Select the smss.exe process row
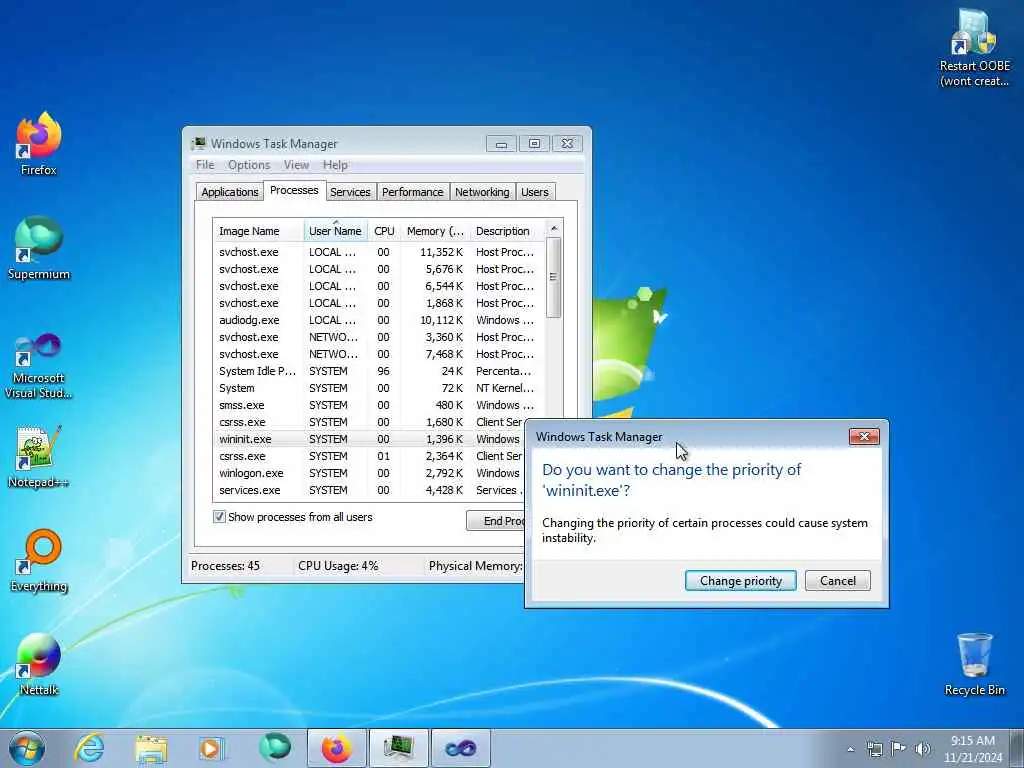Screen dimensions: 1024x768 click(379, 405)
